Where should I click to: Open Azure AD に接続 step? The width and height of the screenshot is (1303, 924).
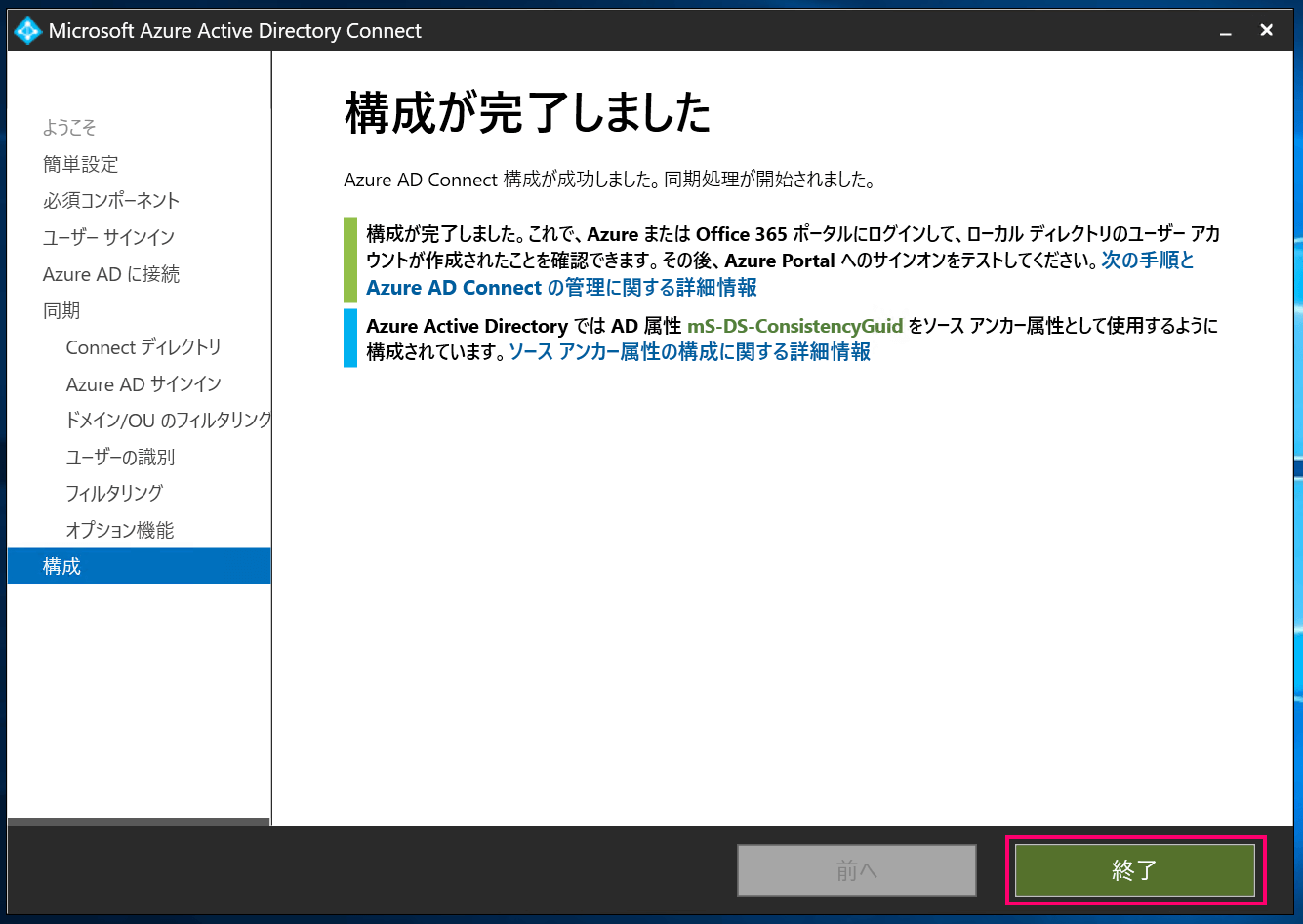pos(111,274)
